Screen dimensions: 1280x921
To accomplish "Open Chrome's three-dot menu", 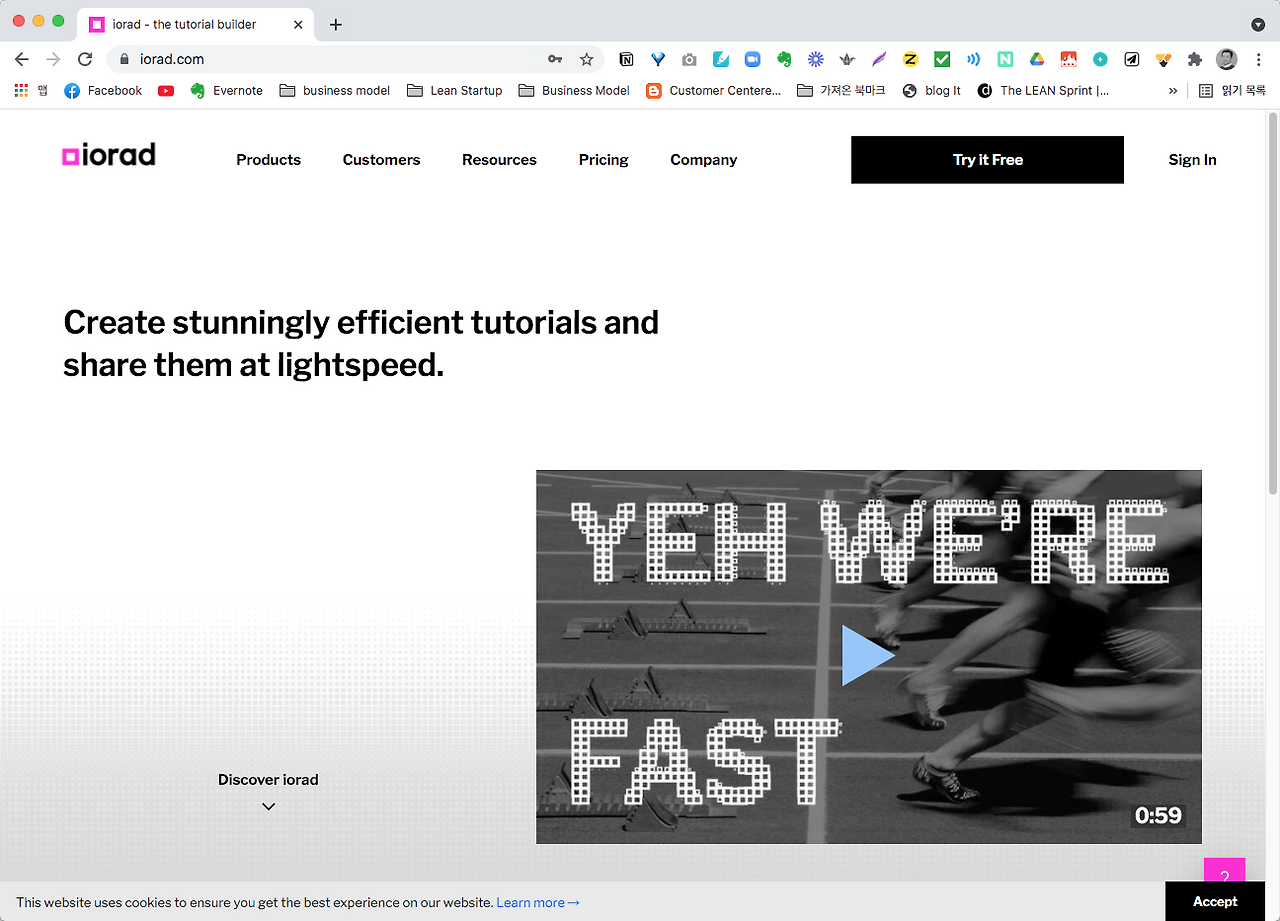I will point(1259,60).
